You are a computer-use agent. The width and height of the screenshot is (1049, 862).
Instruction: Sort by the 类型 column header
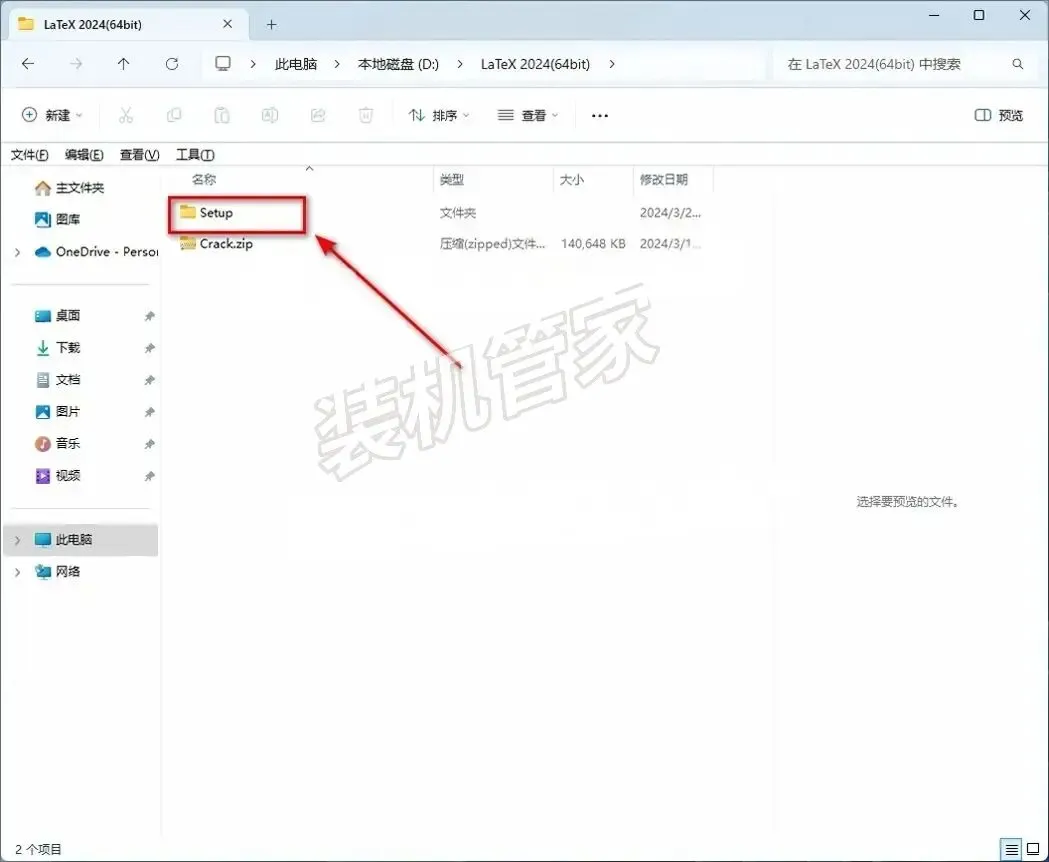tap(452, 179)
